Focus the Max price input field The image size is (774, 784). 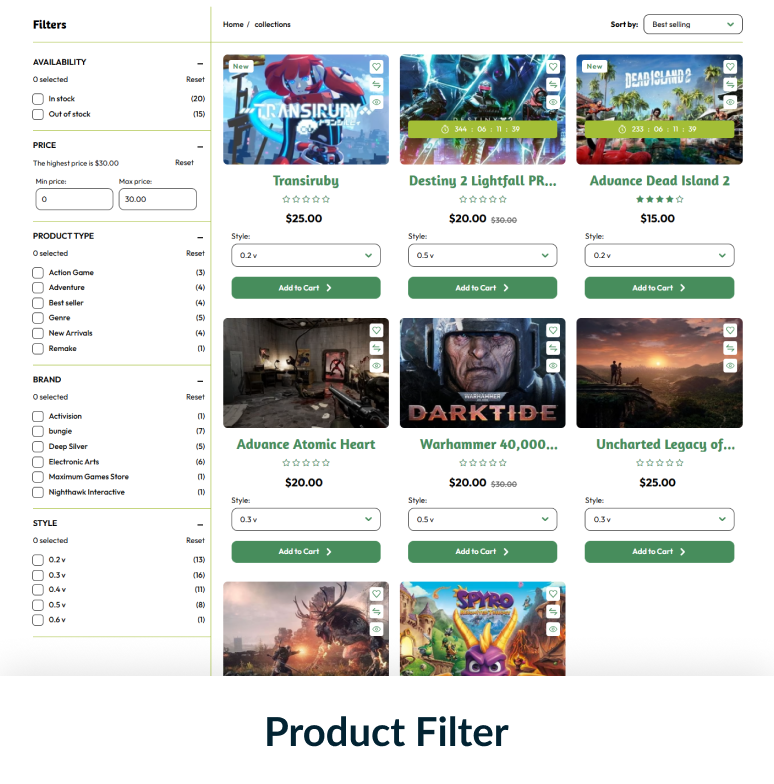(158, 200)
